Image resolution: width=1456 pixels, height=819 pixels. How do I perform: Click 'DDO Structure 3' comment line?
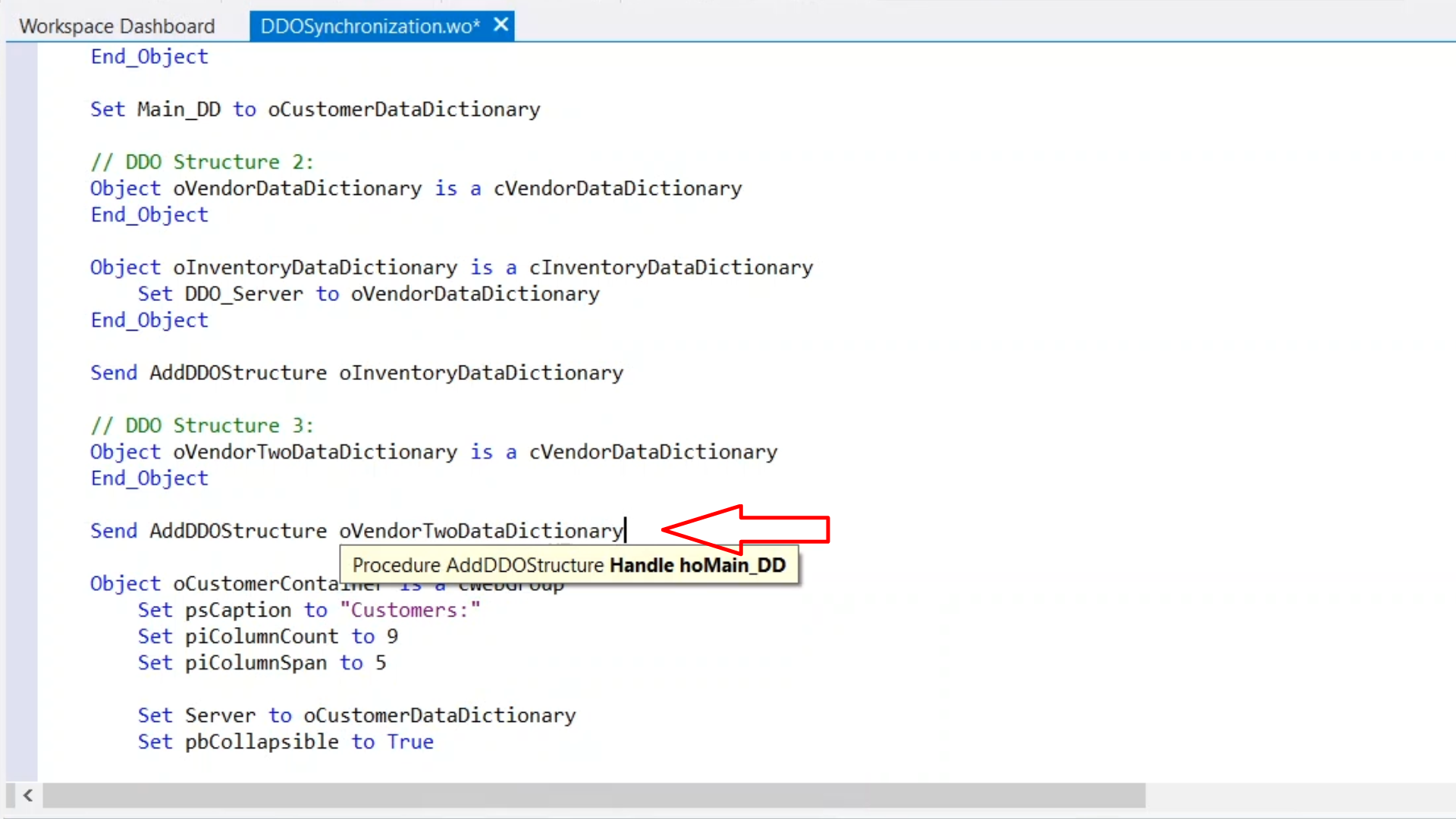202,425
